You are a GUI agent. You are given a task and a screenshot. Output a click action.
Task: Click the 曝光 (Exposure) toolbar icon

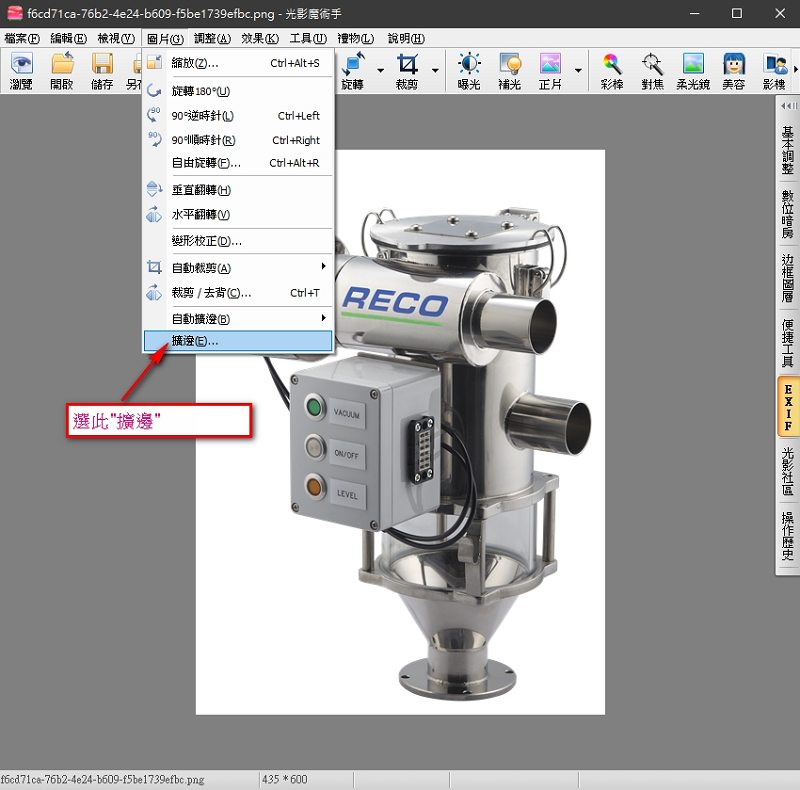pos(469,70)
